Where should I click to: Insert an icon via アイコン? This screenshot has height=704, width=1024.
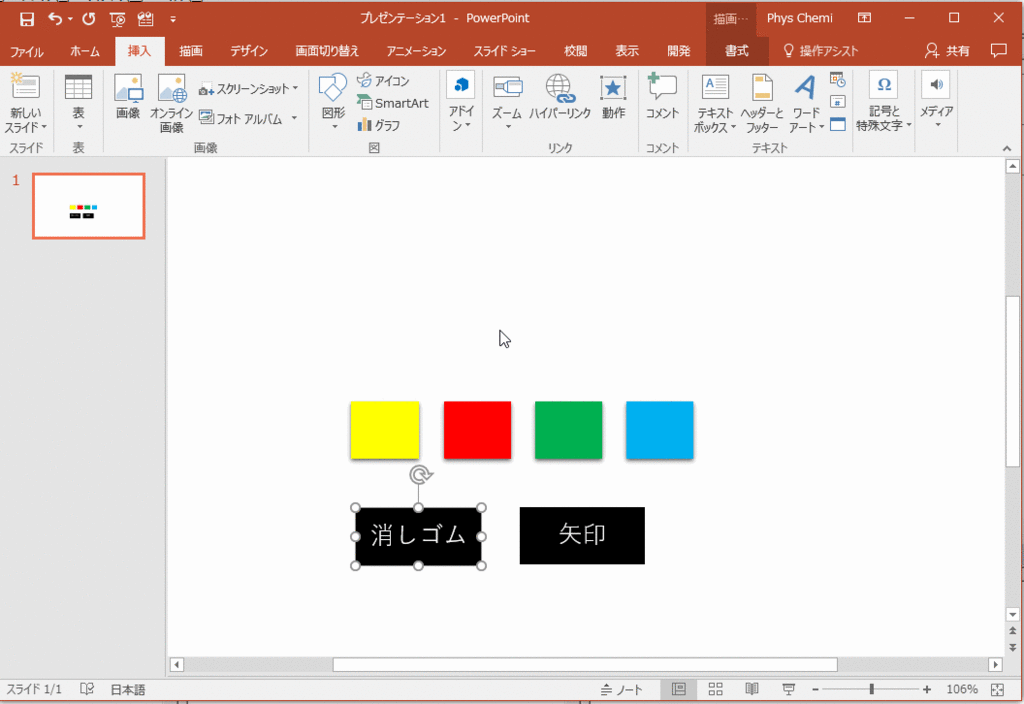[383, 80]
